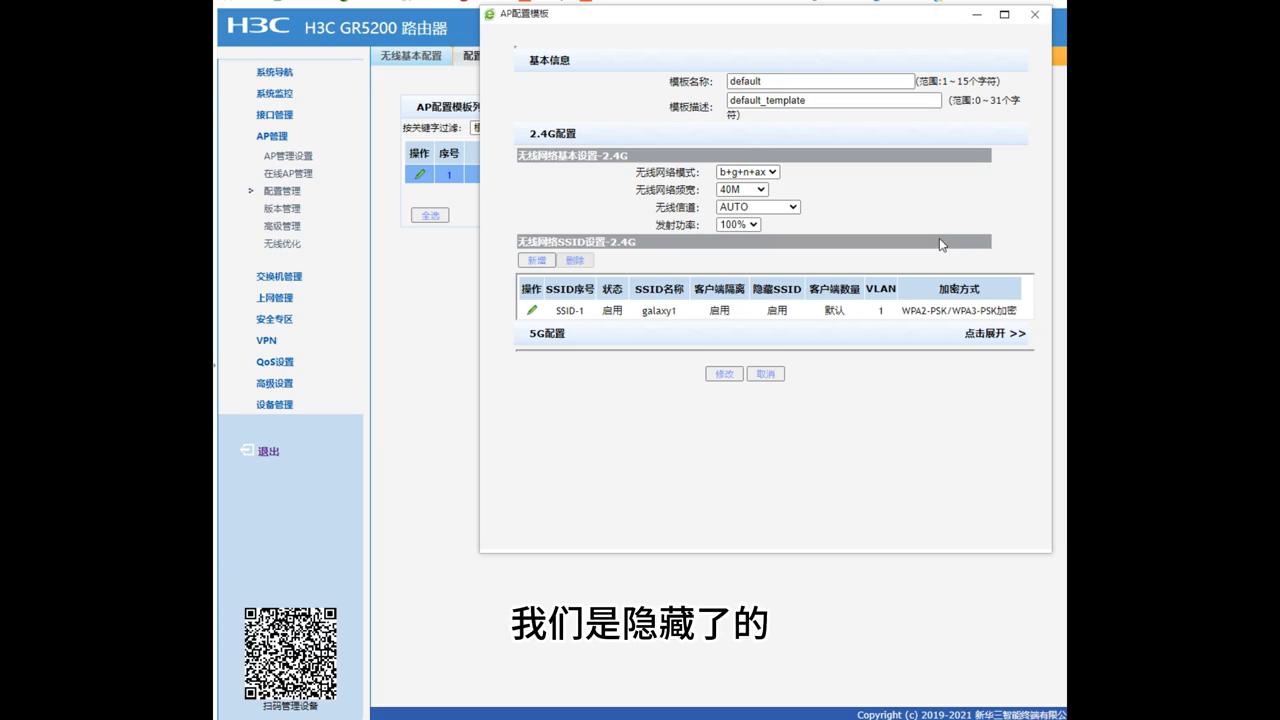The height and width of the screenshot is (720, 1280).
Task: Click the 取消 button
Action: click(x=765, y=373)
